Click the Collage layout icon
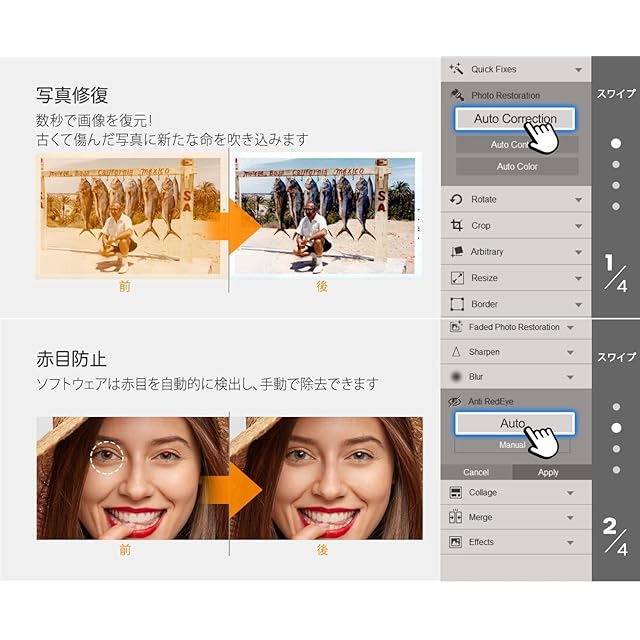 [x=456, y=493]
